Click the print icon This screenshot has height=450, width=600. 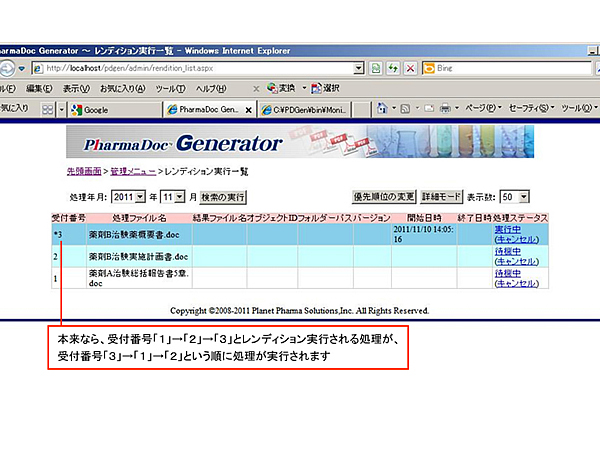point(445,109)
